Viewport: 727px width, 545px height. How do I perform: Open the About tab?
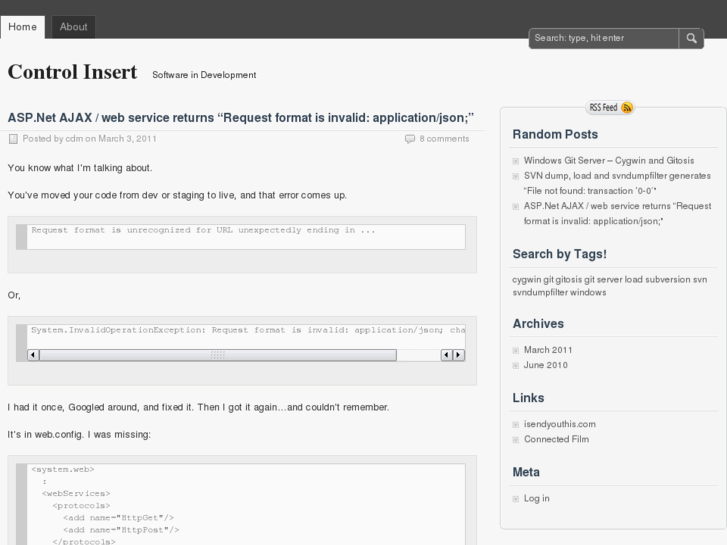coord(73,27)
